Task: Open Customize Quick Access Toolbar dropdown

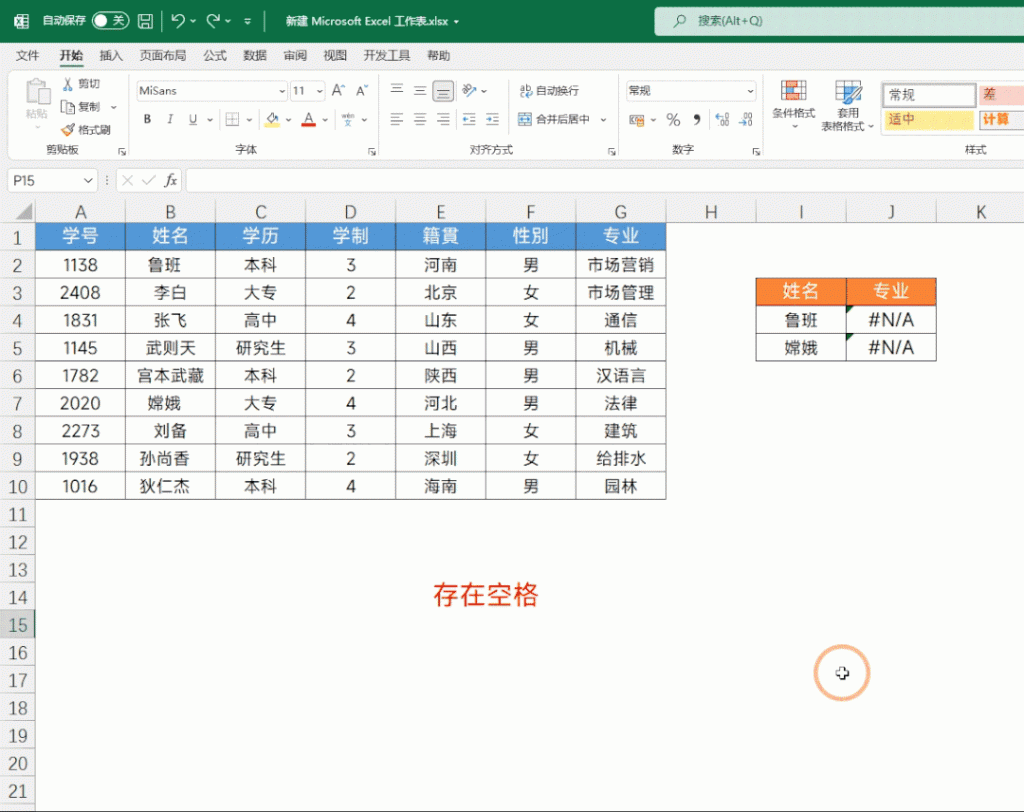Action: tap(248, 22)
